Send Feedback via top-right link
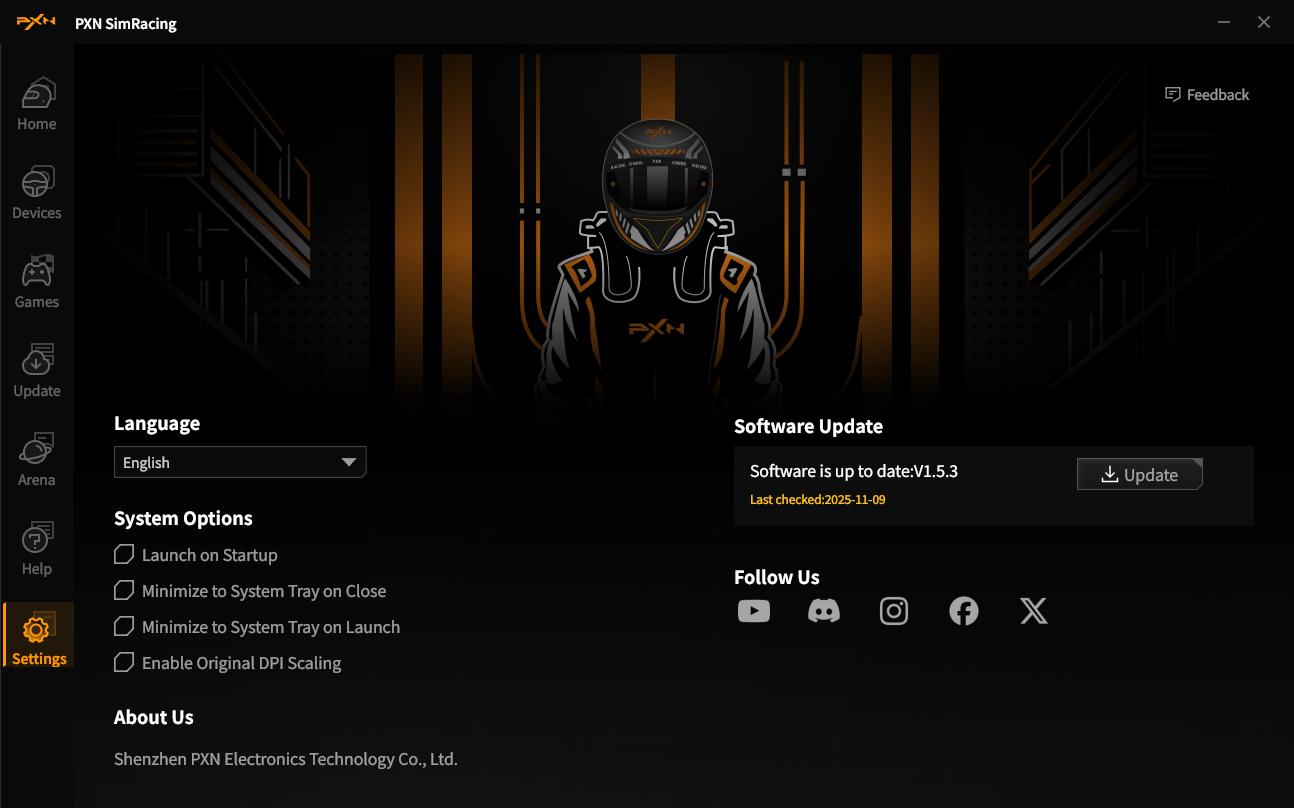 pyautogui.click(x=1207, y=95)
